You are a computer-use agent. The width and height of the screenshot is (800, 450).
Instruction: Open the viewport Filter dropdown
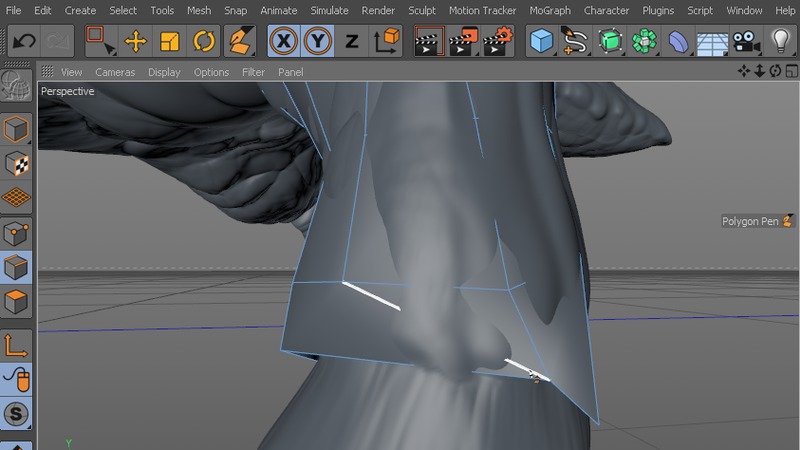pos(254,72)
